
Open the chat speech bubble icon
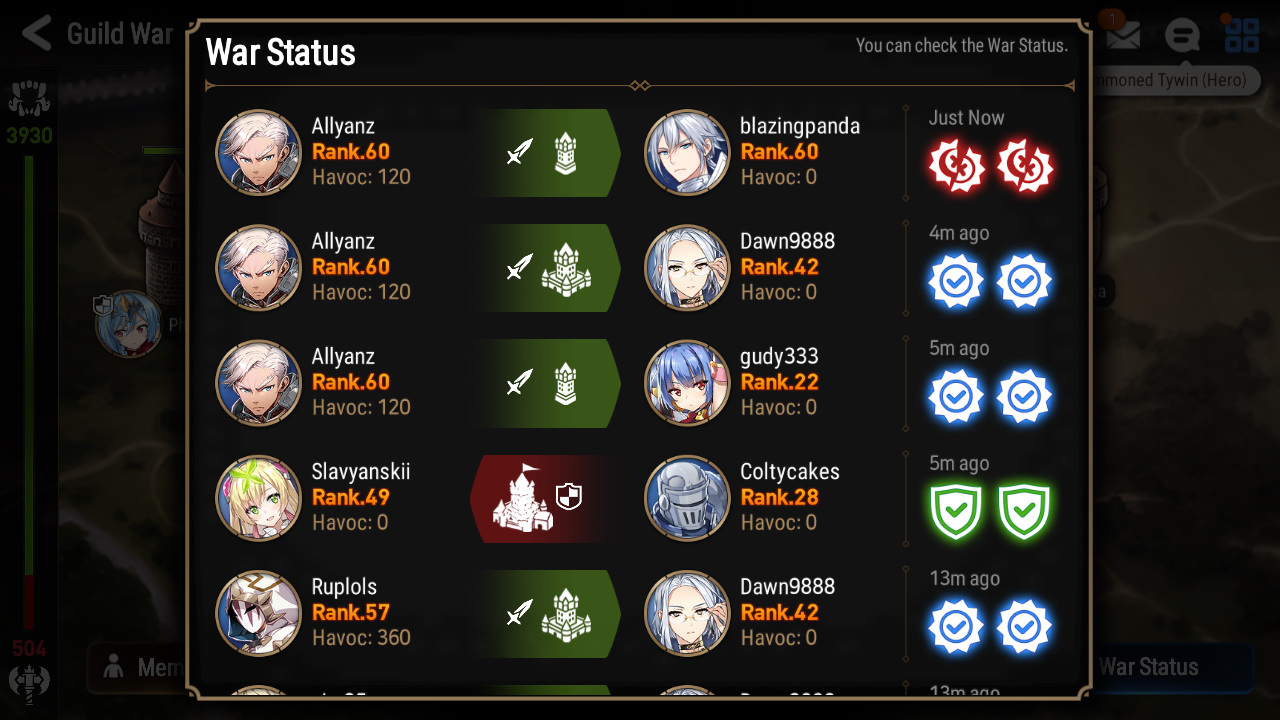(x=1182, y=36)
